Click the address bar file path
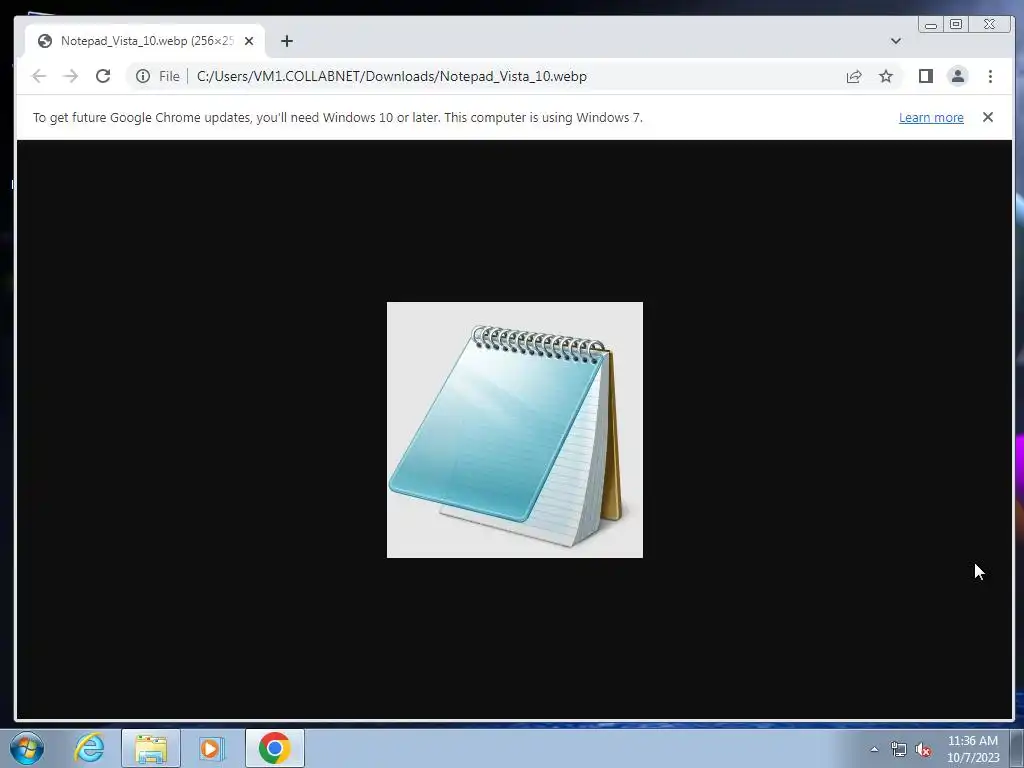 pyautogui.click(x=392, y=76)
